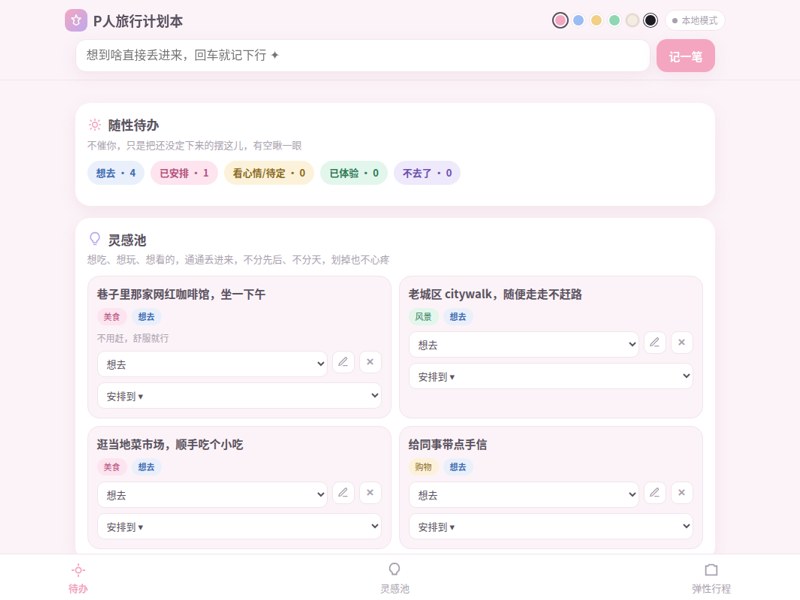Image resolution: width=800 pixels, height=600 pixels.
Task: Open 安排到 dropdown on 咖啡馆 card
Action: coord(239,396)
